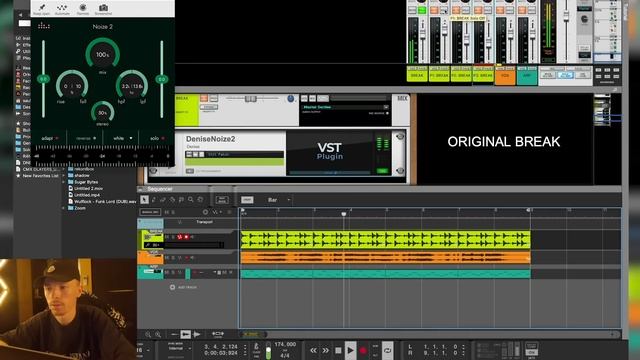Select the Eraser tool in sequencer

(163, 200)
